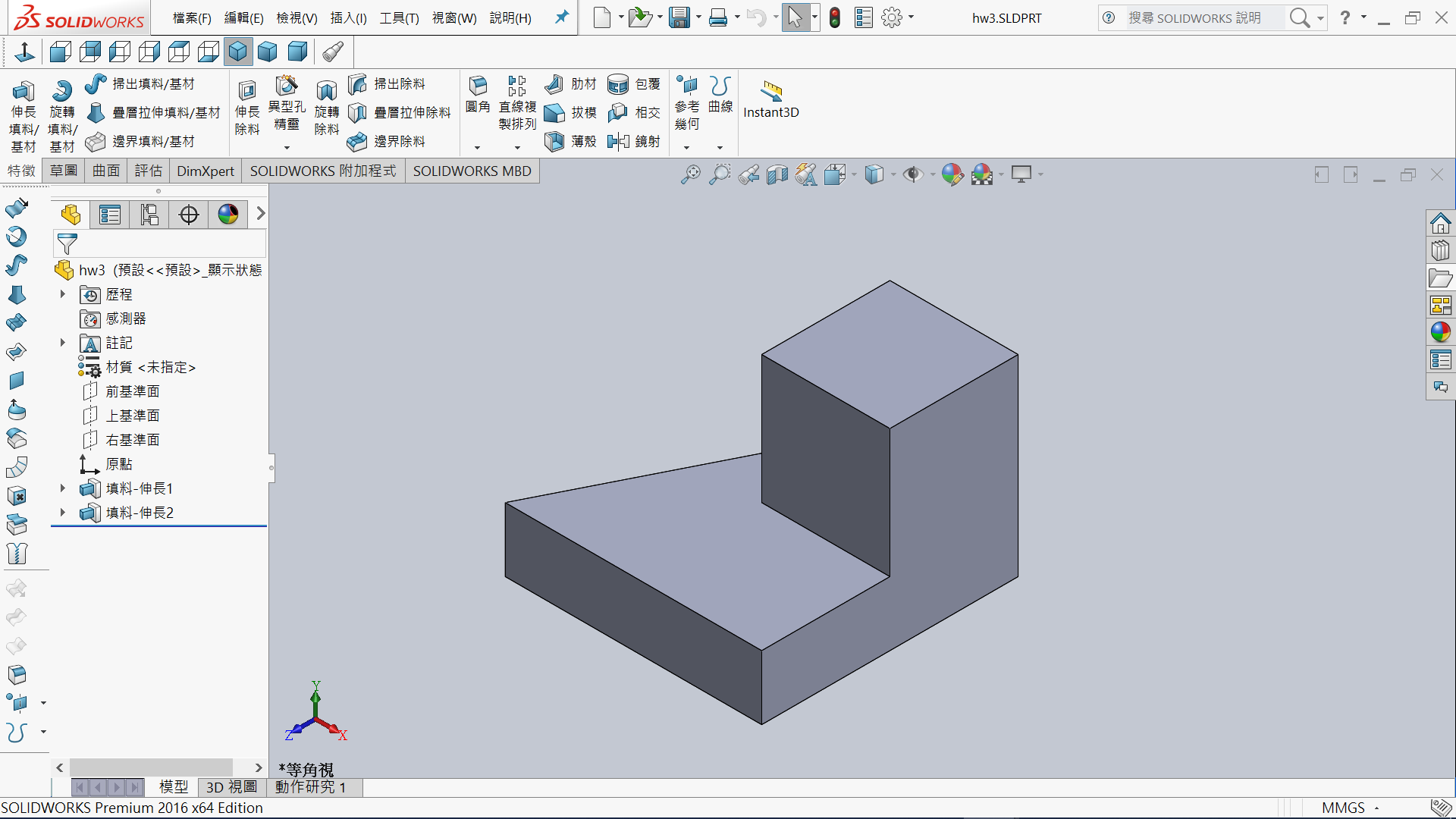This screenshot has height=819, width=1456.
Task: Expand the 註記 annotations folder
Action: (63, 343)
